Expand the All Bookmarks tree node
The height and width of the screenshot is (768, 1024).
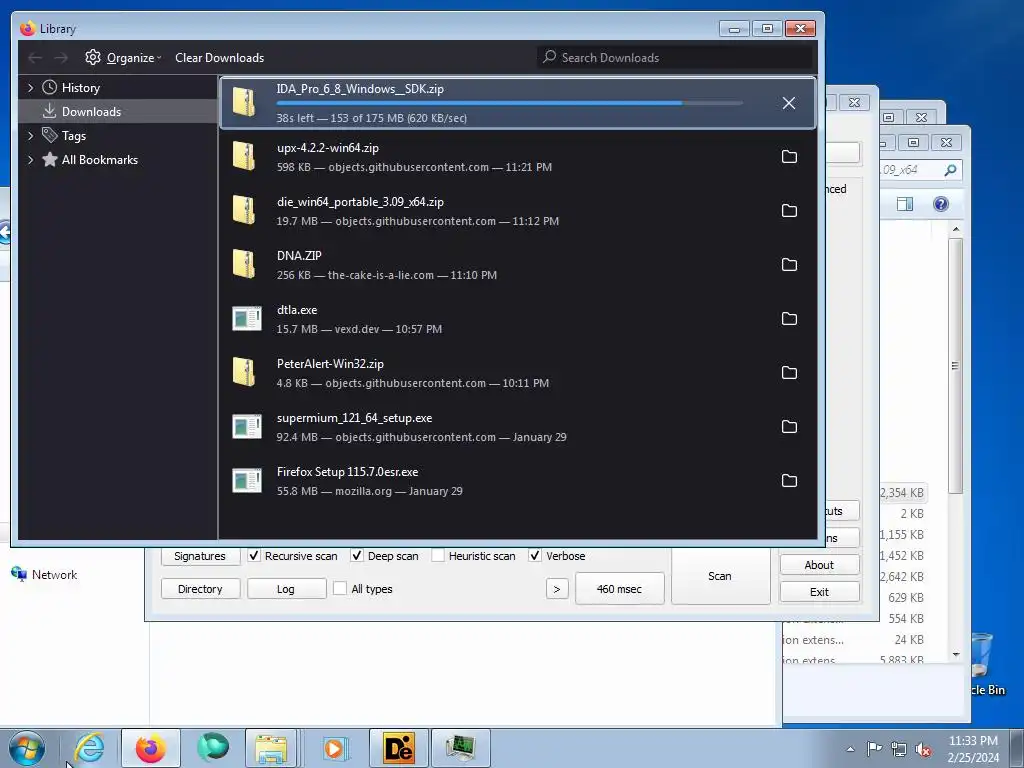pos(30,160)
